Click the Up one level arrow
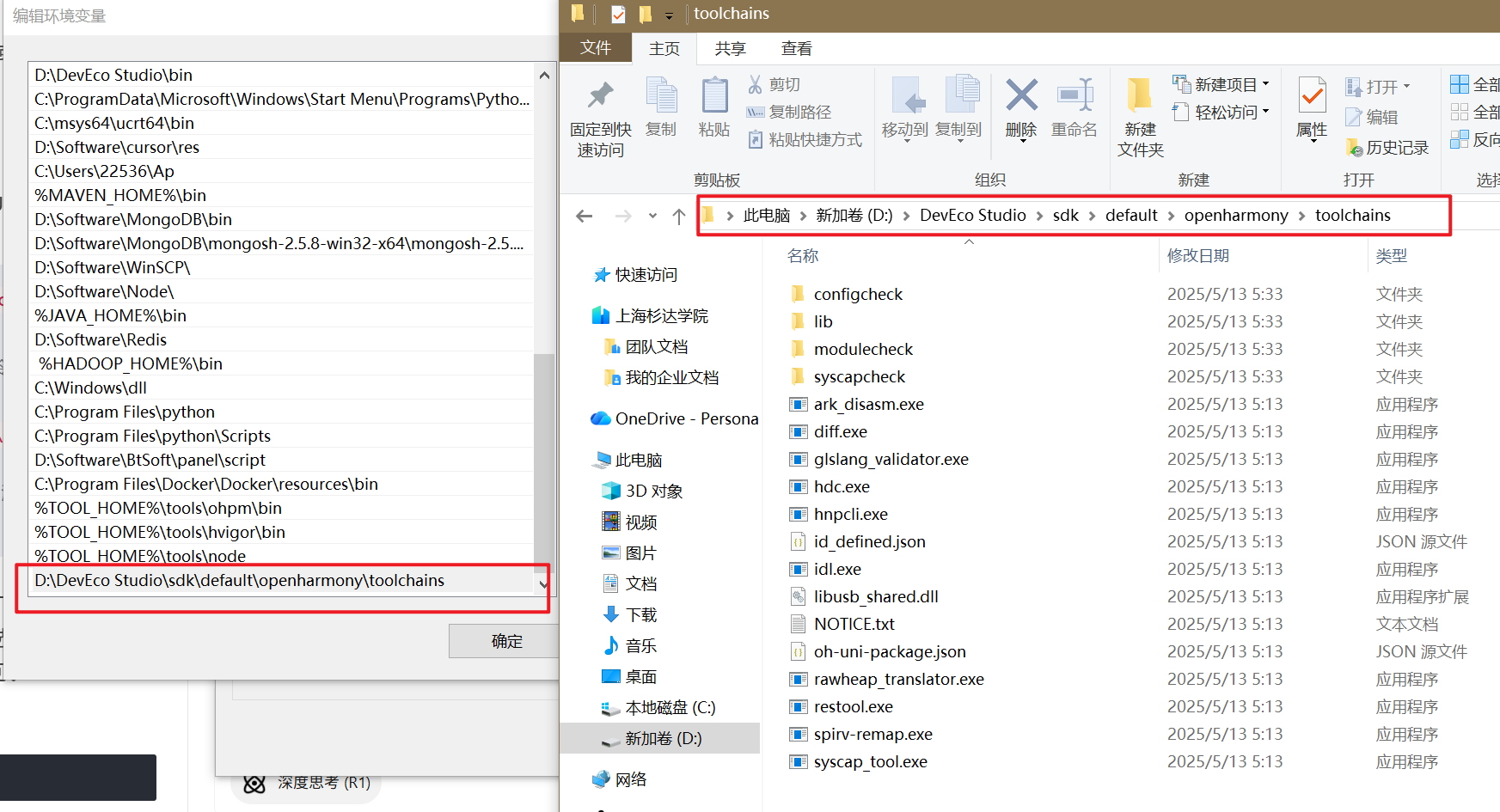The width and height of the screenshot is (1500, 812). click(x=679, y=216)
